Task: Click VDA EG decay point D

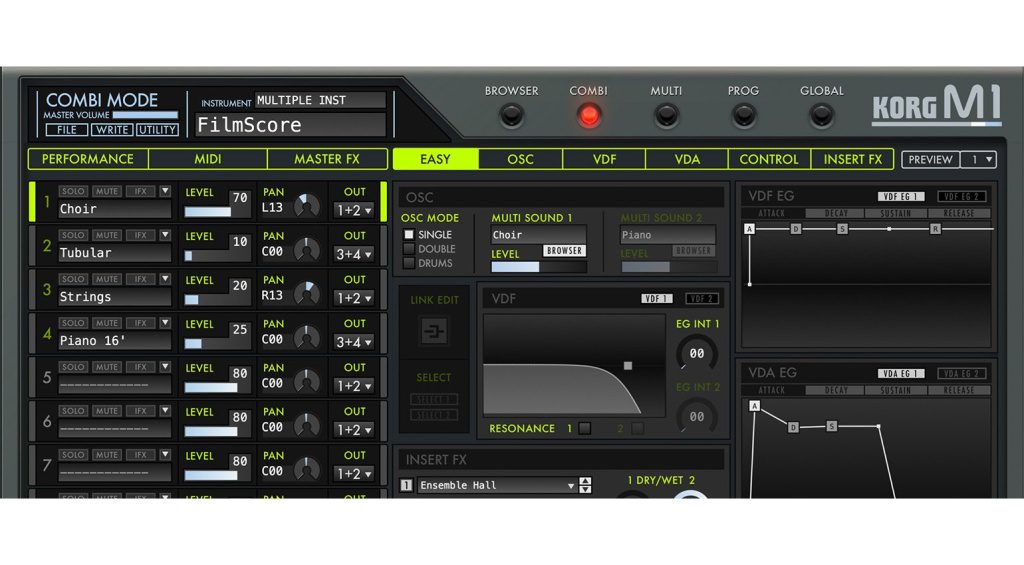Action: [793, 427]
